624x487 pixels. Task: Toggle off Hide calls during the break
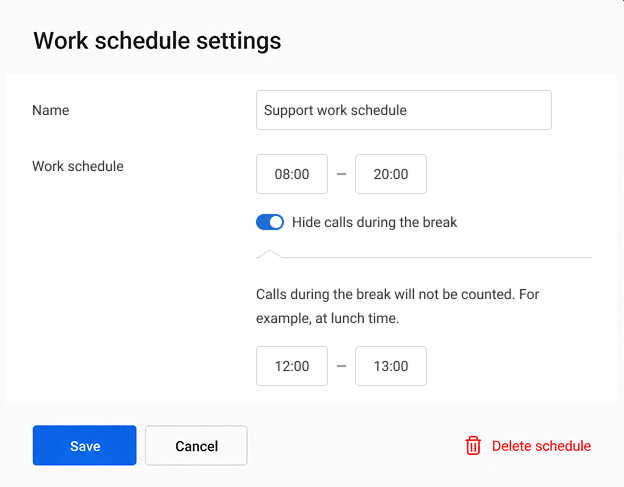click(270, 222)
